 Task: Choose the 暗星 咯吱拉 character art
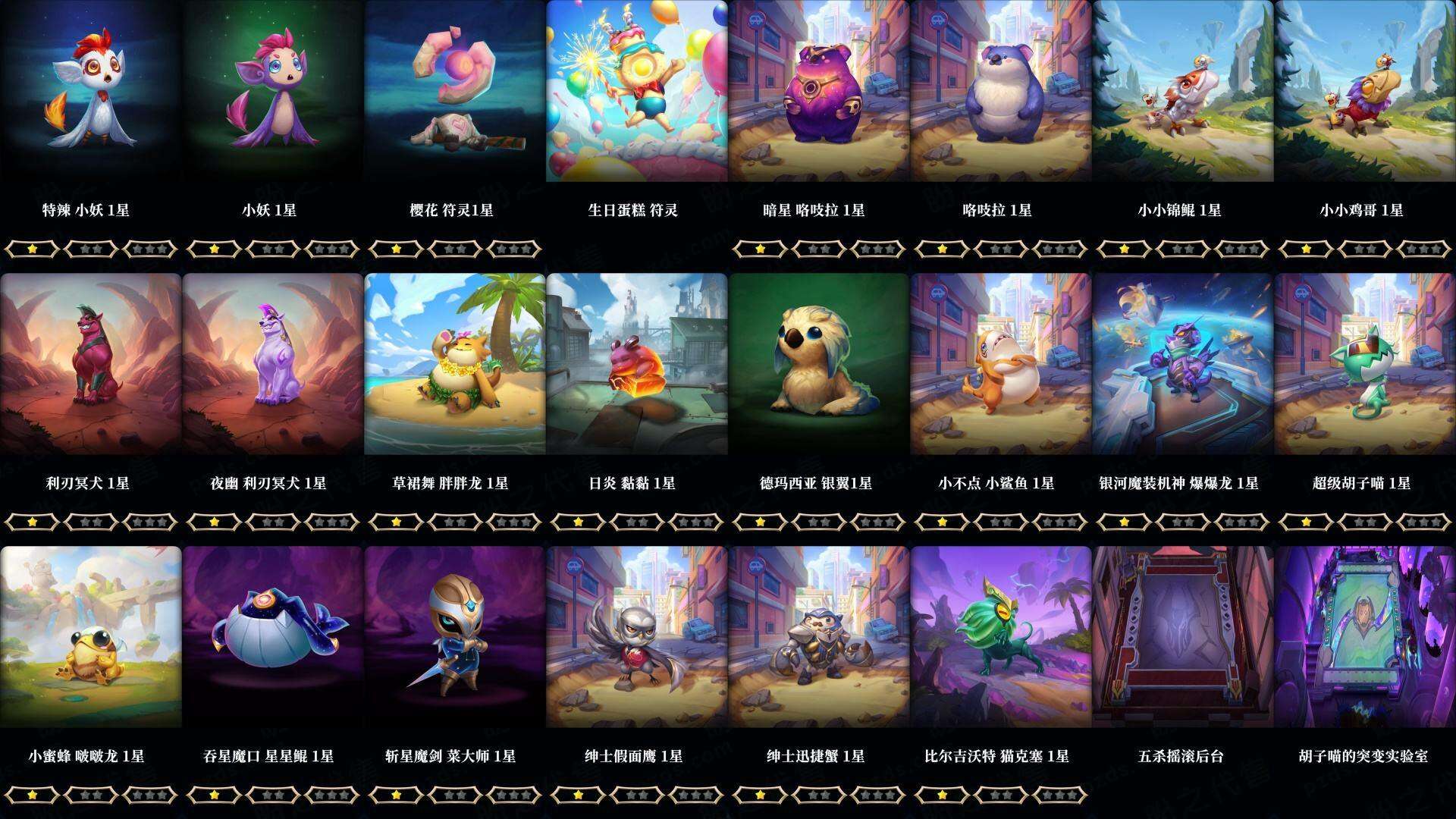819,91
